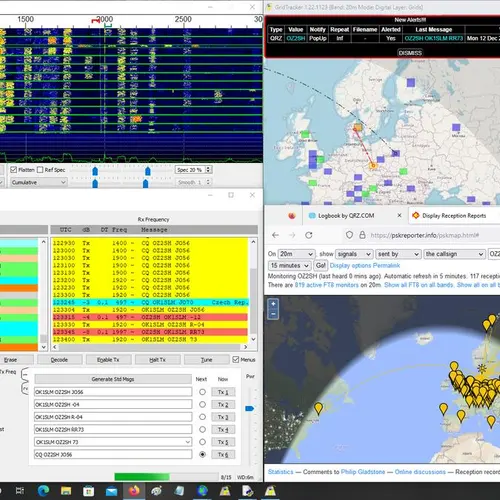This screenshot has width=500, height=500.
Task: Open the Mail app from the taskbar
Action: (111, 491)
